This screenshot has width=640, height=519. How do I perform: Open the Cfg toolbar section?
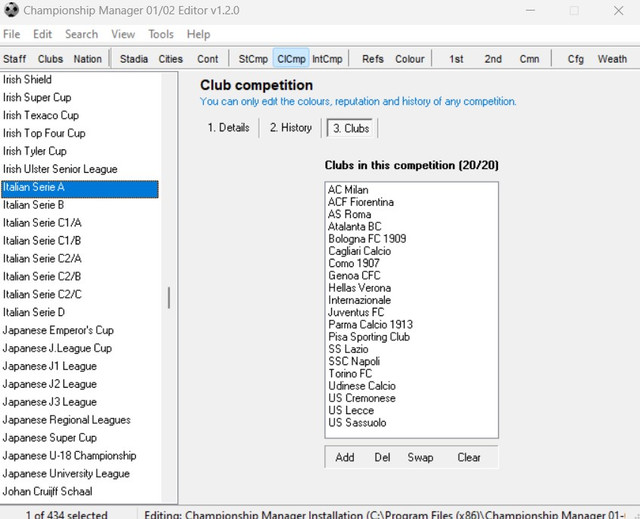click(576, 59)
